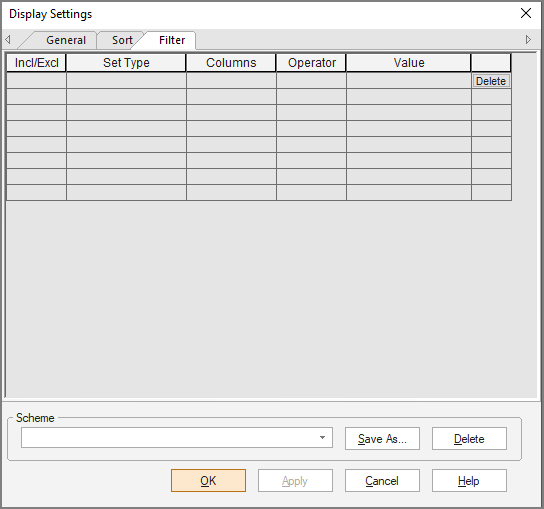Delete the selected scheme
The height and width of the screenshot is (509, 544).
469,439
